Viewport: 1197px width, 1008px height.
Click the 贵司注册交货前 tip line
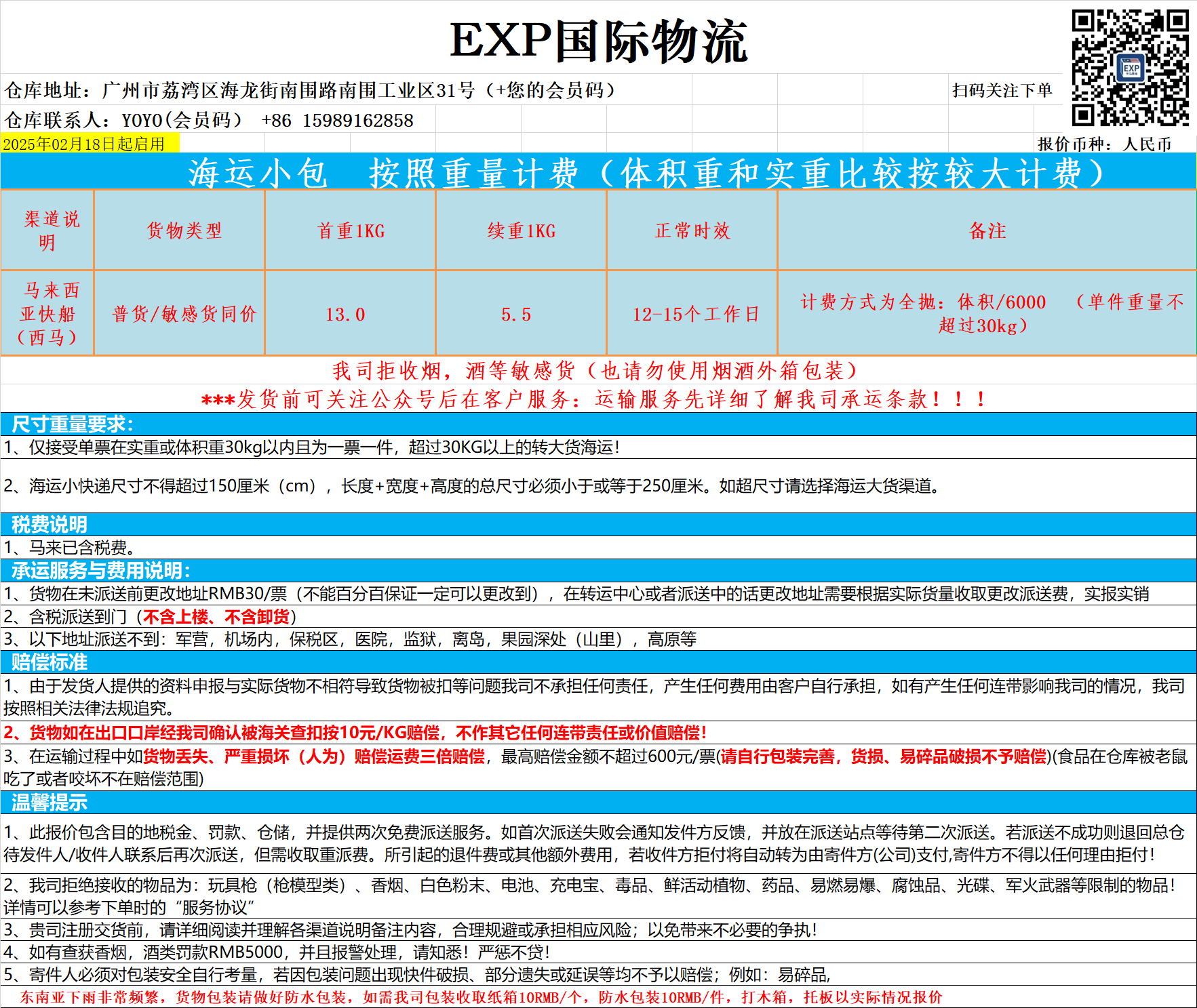598,930
